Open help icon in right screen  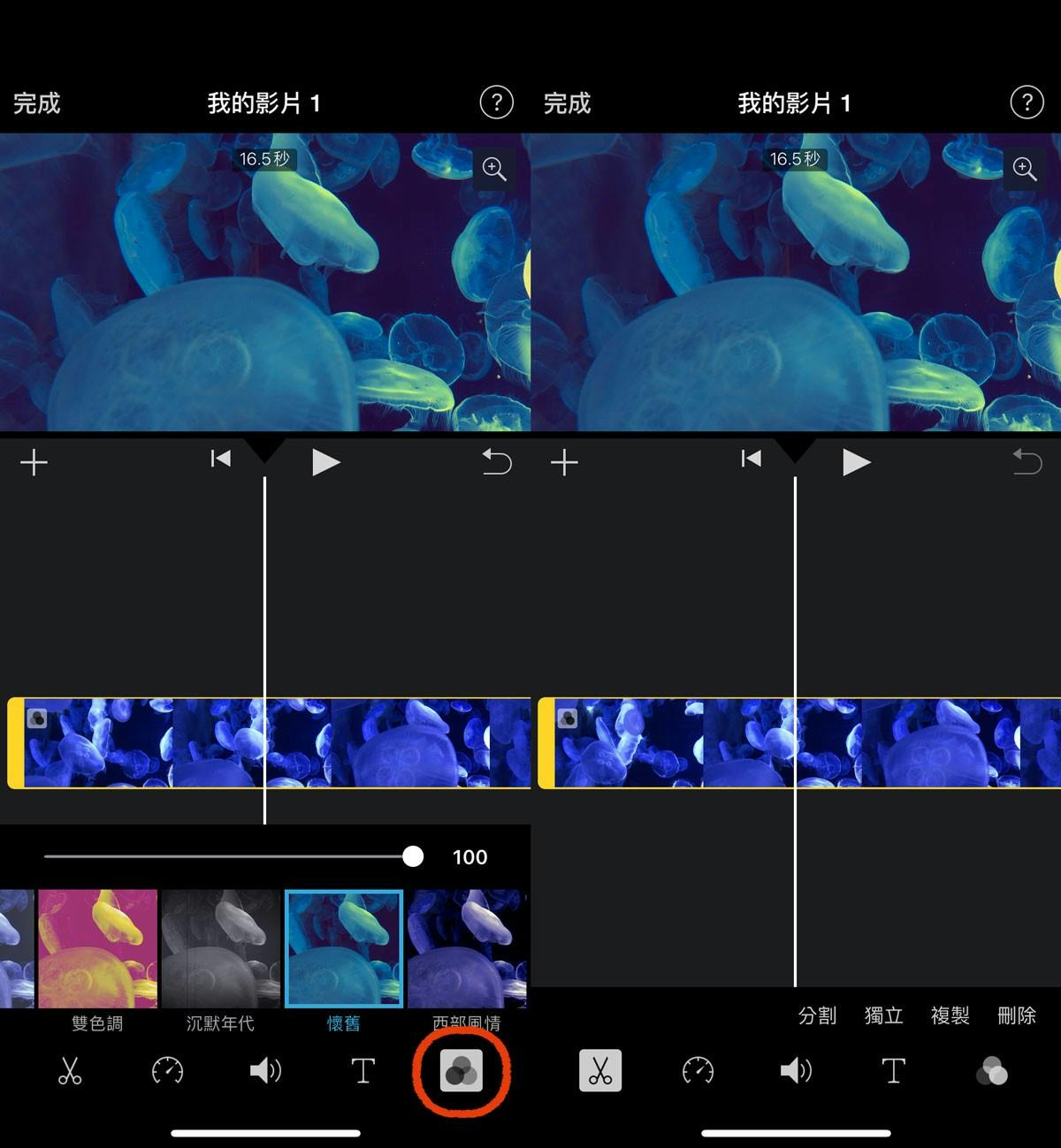(x=1027, y=103)
